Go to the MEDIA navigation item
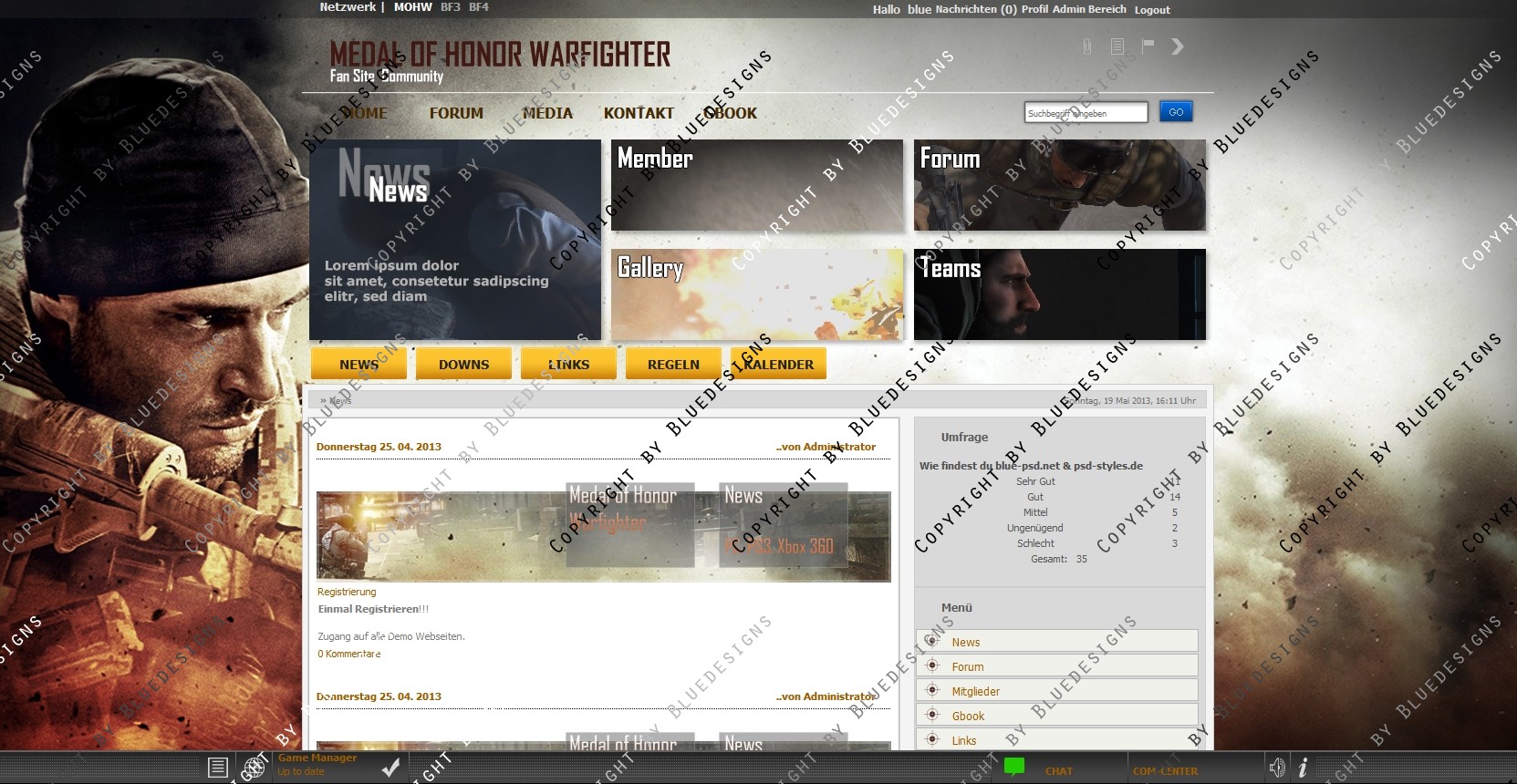Image resolution: width=1517 pixels, height=784 pixels. (x=547, y=113)
